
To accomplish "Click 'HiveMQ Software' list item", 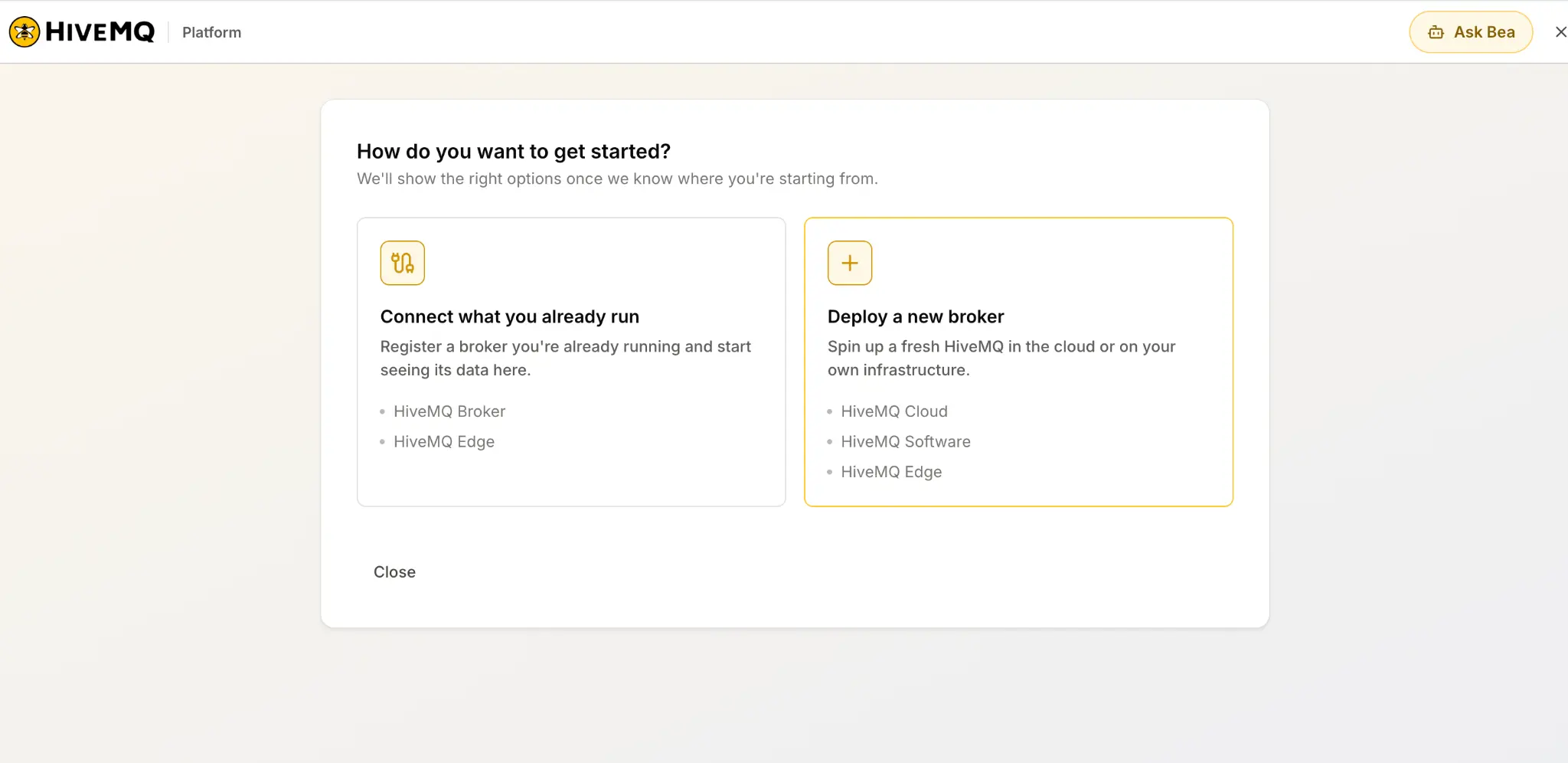I will tap(906, 442).
